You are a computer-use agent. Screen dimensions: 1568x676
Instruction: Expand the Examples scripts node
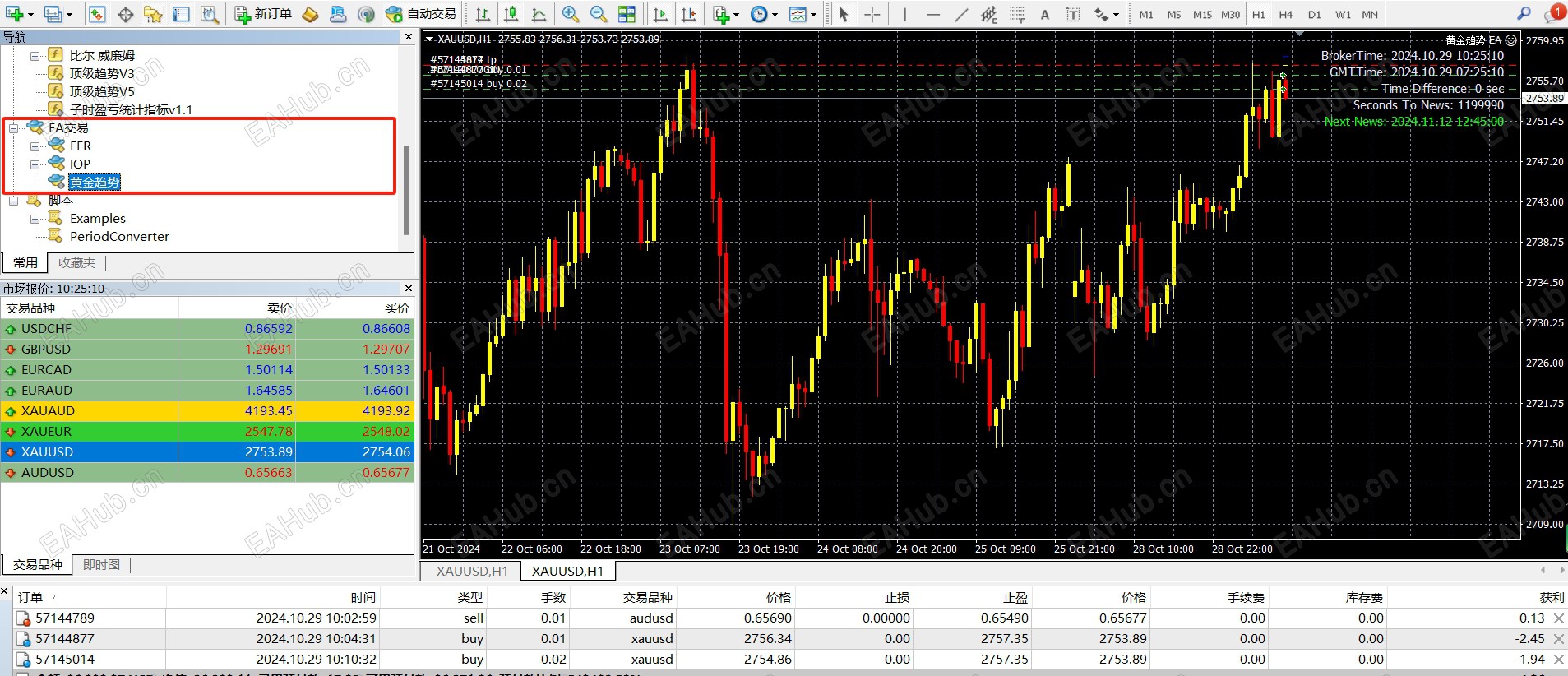35,219
